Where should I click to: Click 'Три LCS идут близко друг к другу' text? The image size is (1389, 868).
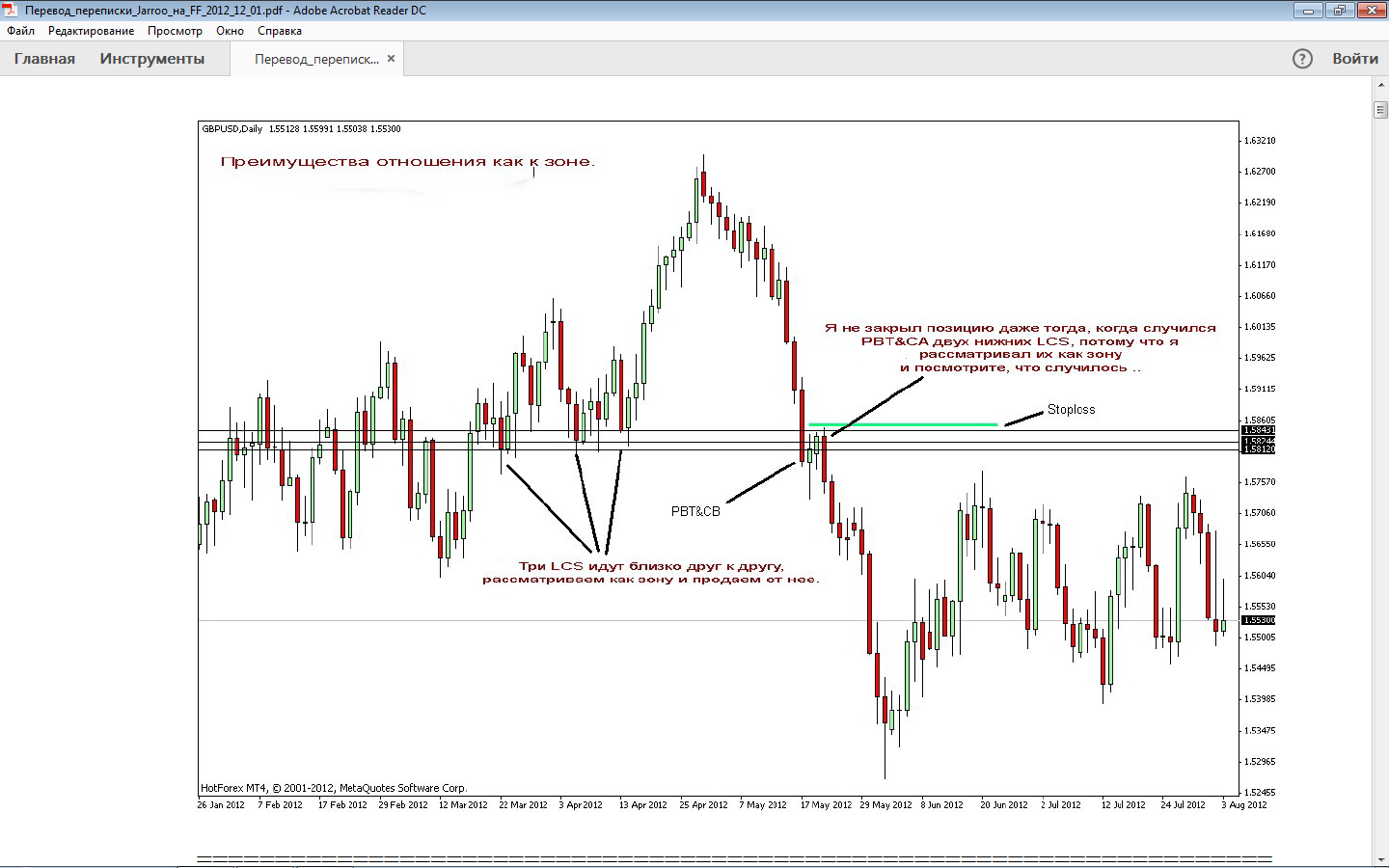pos(651,566)
